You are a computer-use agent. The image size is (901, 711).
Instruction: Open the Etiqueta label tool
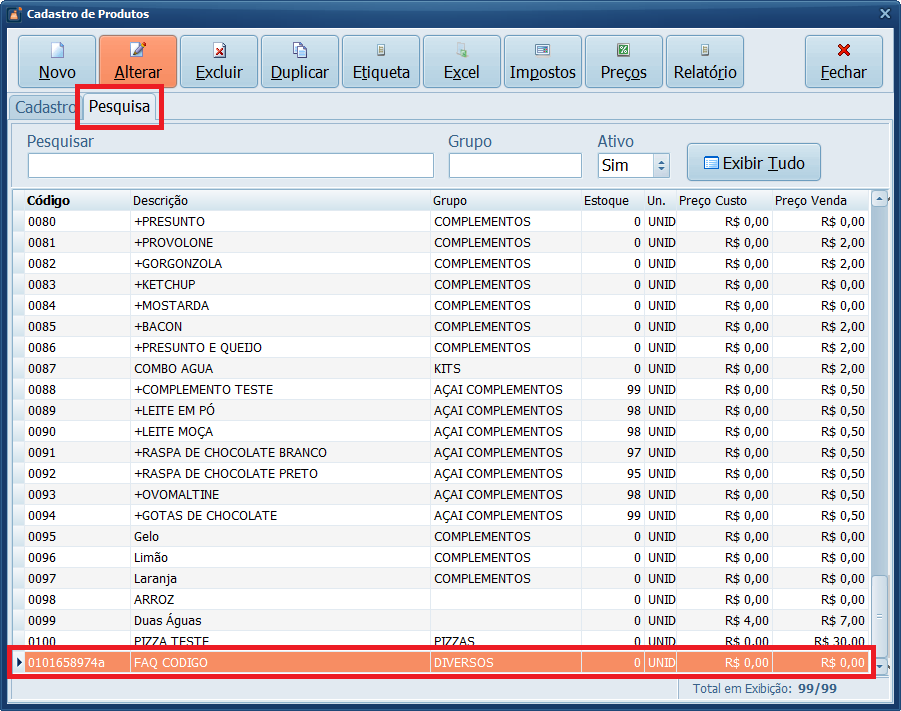(x=381, y=61)
